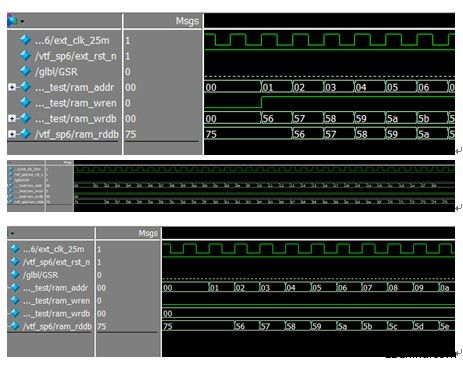
Task: Click ram_wrdb waveform segment 5b in top panel
Action: 431,118
